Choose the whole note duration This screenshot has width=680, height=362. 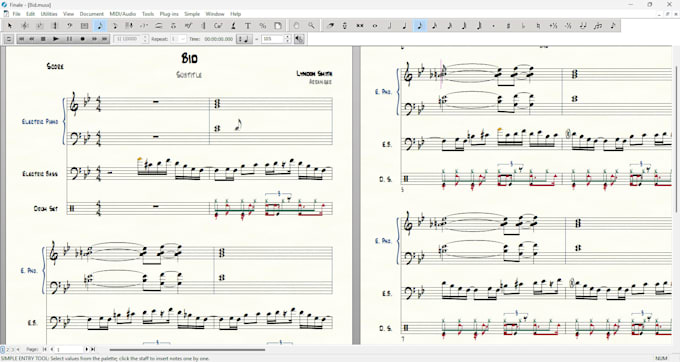click(375, 26)
